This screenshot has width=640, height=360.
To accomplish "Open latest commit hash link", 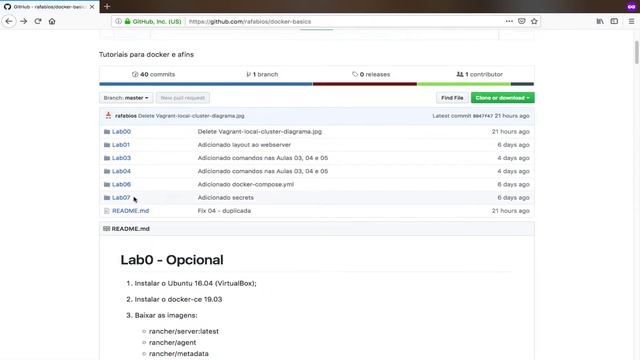I will tap(482, 116).
